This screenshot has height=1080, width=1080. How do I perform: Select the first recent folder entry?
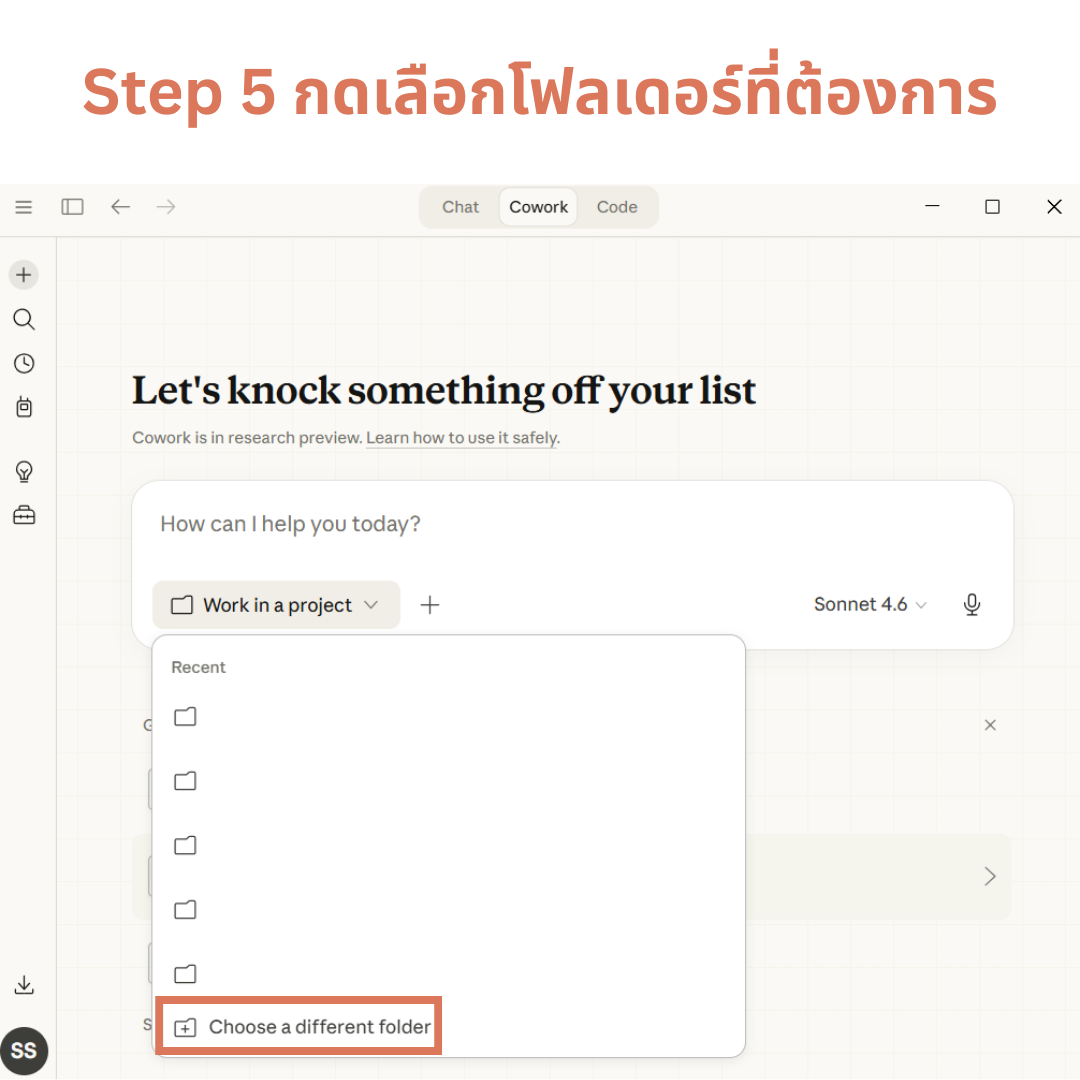point(186,717)
